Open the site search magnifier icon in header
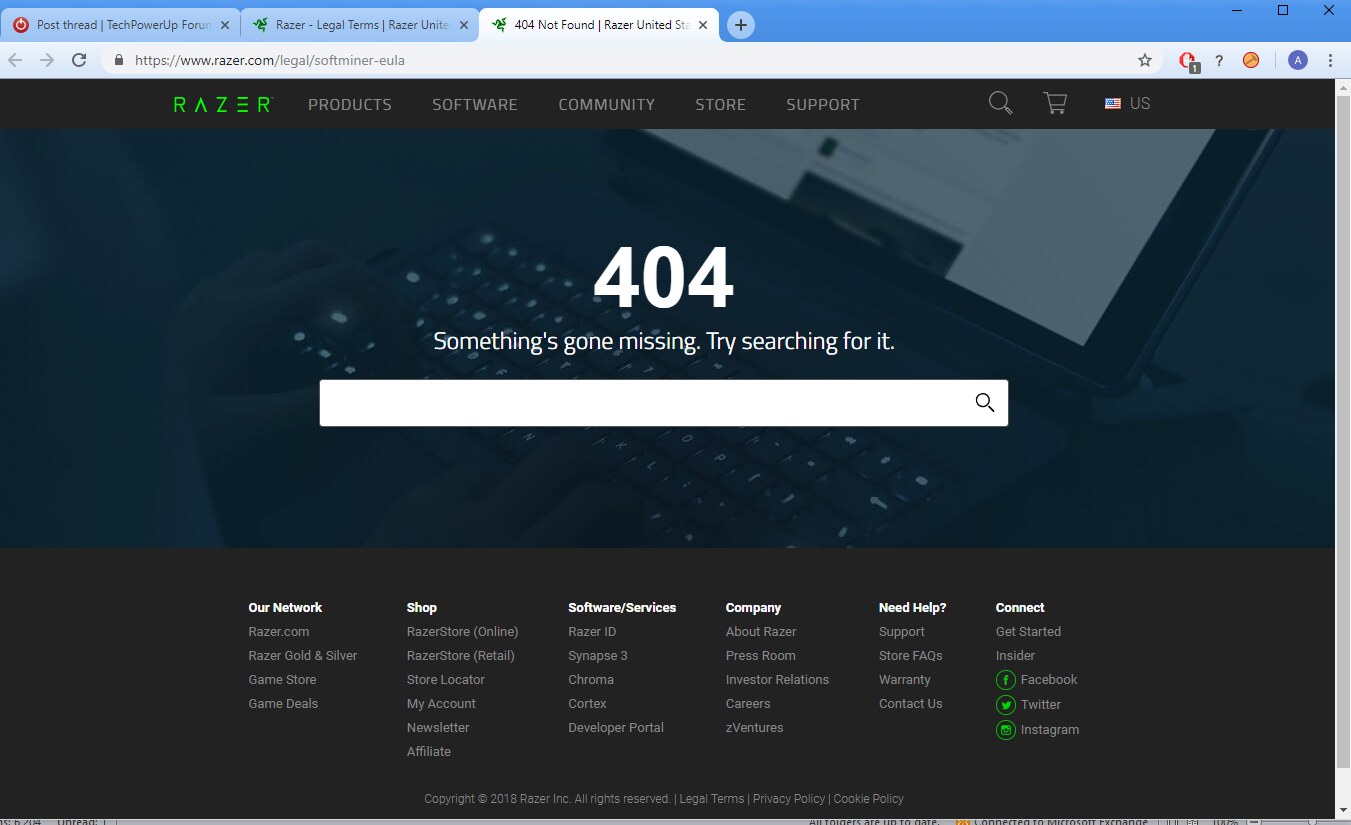Viewport: 1351px width, 825px height. [1000, 103]
